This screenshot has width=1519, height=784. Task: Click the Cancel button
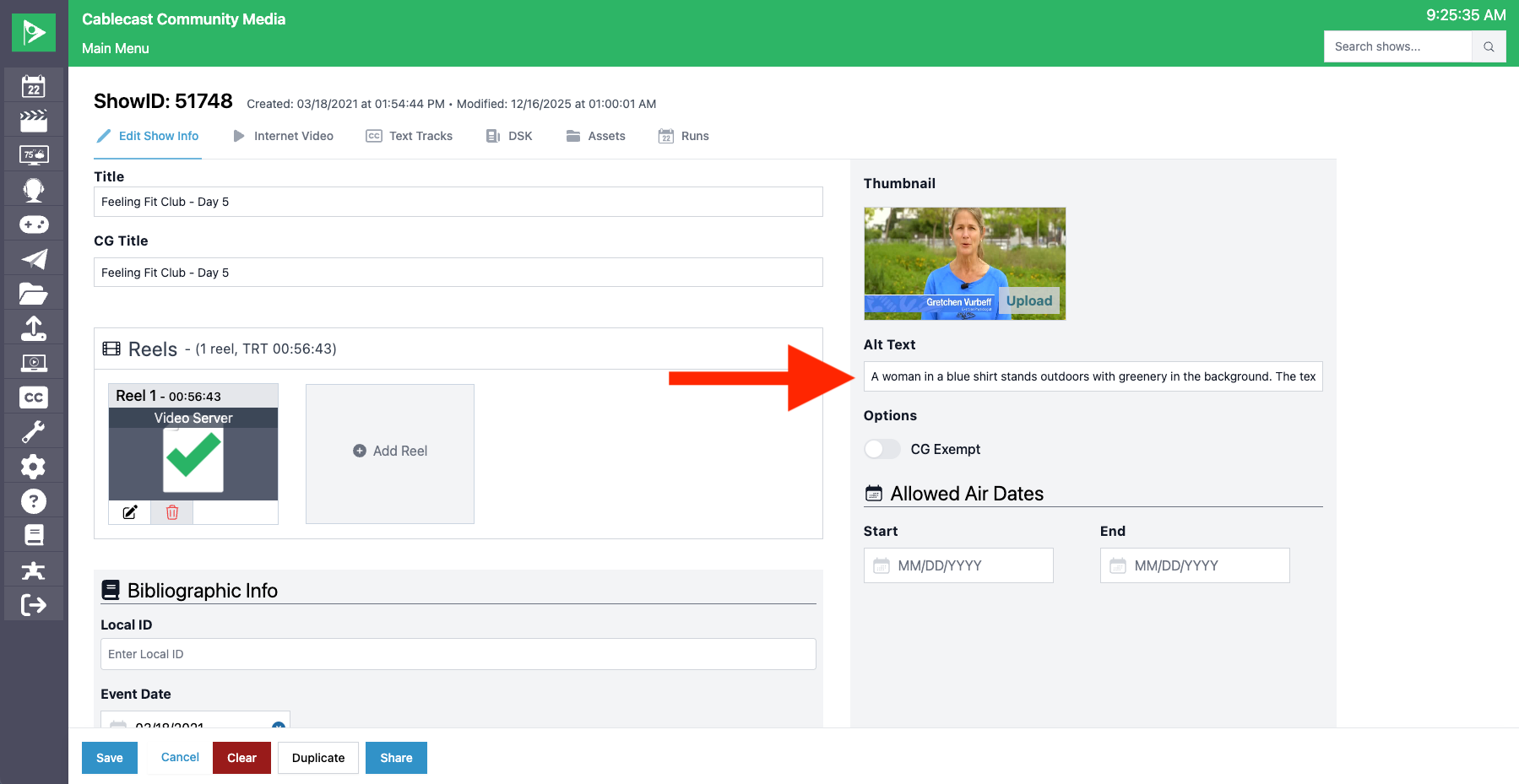tap(180, 757)
